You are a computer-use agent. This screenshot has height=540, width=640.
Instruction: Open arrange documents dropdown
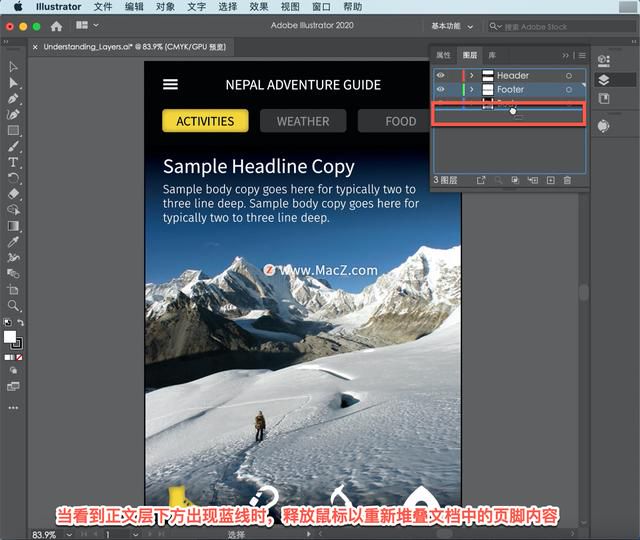coord(87,25)
